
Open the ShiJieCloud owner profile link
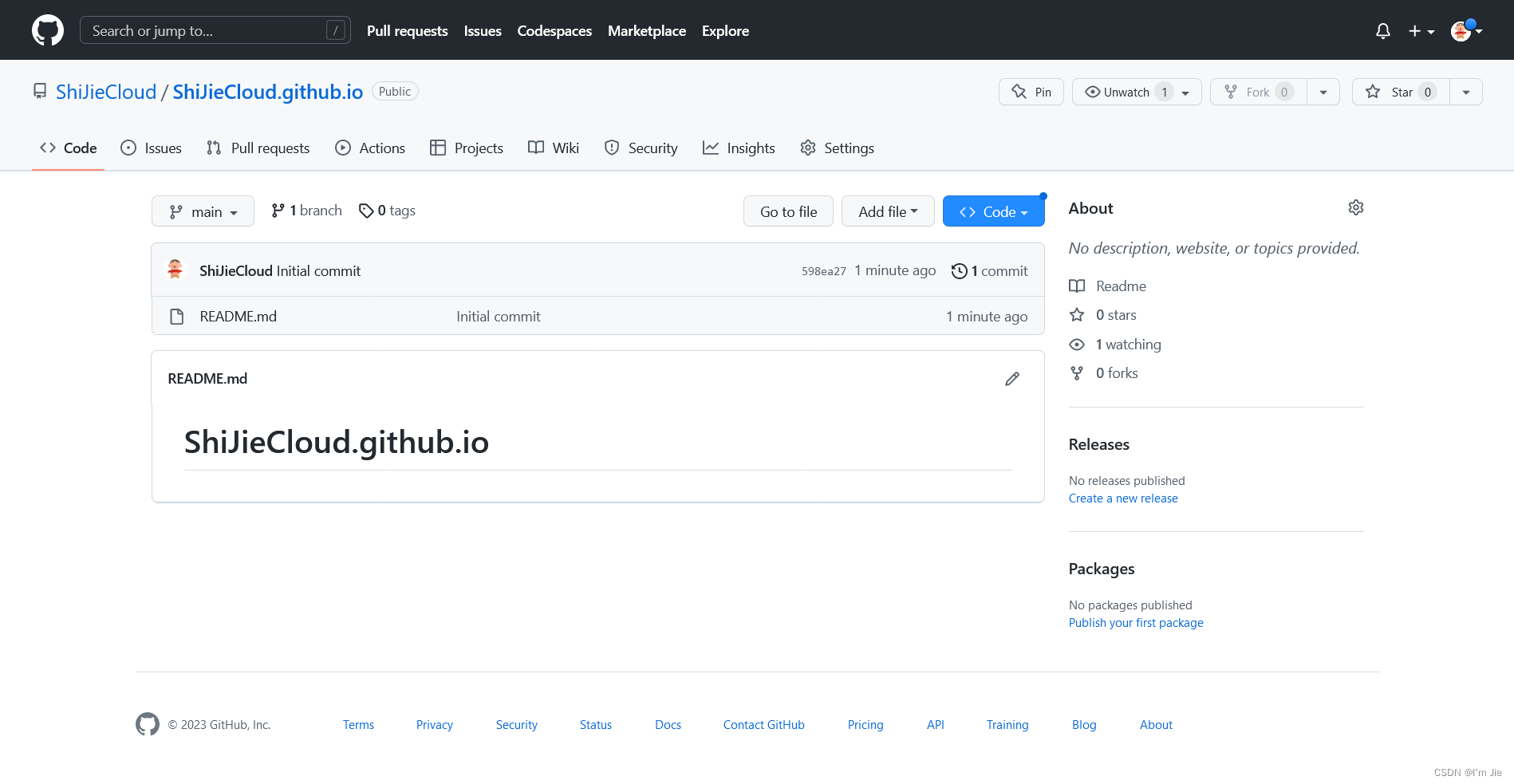(x=106, y=92)
